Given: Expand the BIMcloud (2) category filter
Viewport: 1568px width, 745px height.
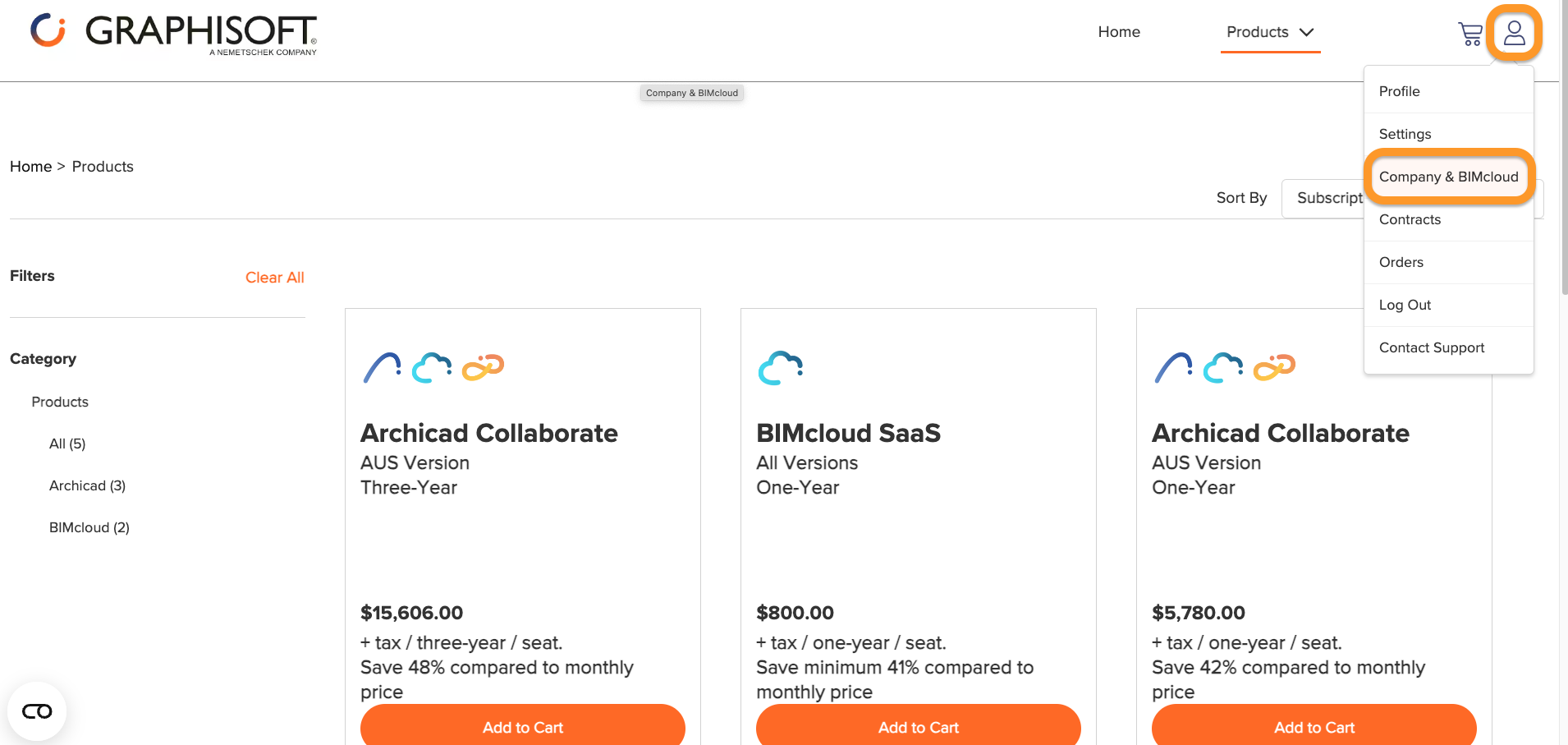Looking at the screenshot, I should click(x=89, y=527).
